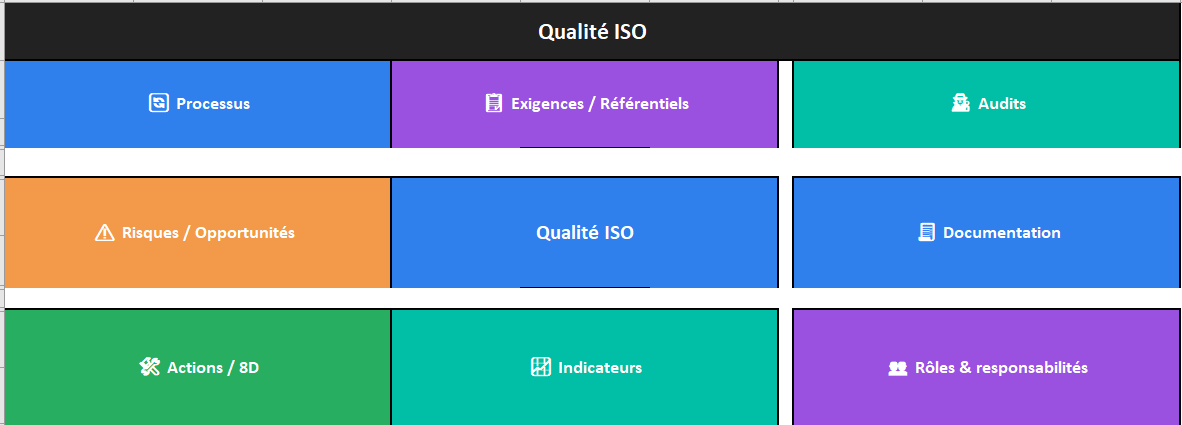Open Exigences / Référentiels text link
The image size is (1182, 425).
coord(599,103)
